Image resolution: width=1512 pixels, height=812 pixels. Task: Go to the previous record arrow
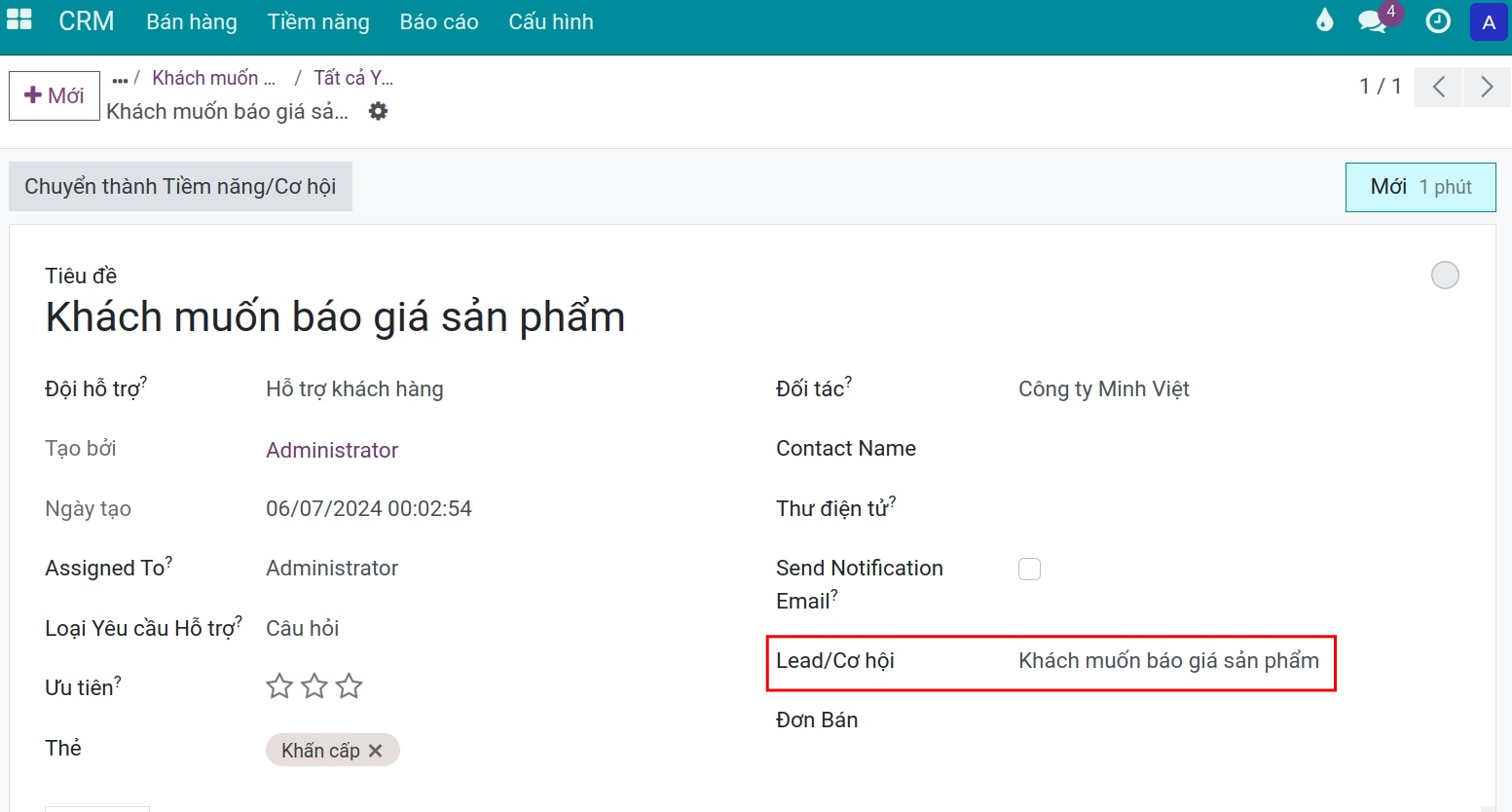click(1438, 87)
